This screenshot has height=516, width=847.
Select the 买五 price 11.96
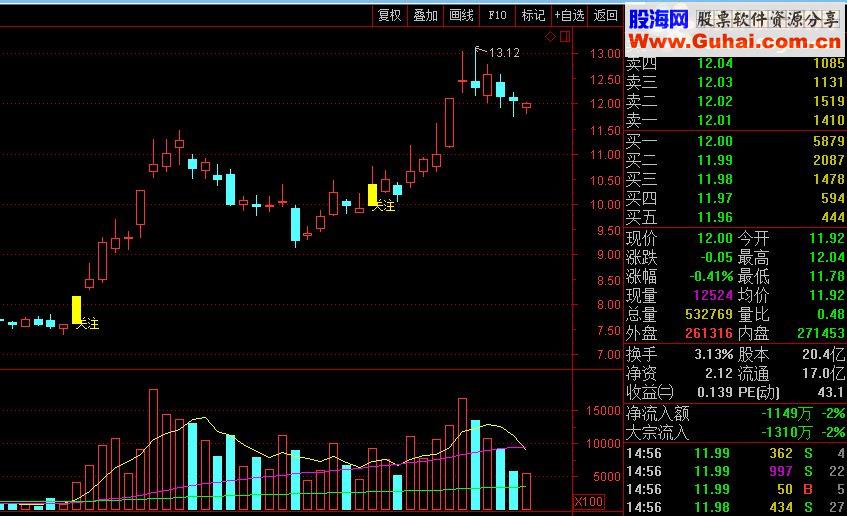(x=715, y=217)
